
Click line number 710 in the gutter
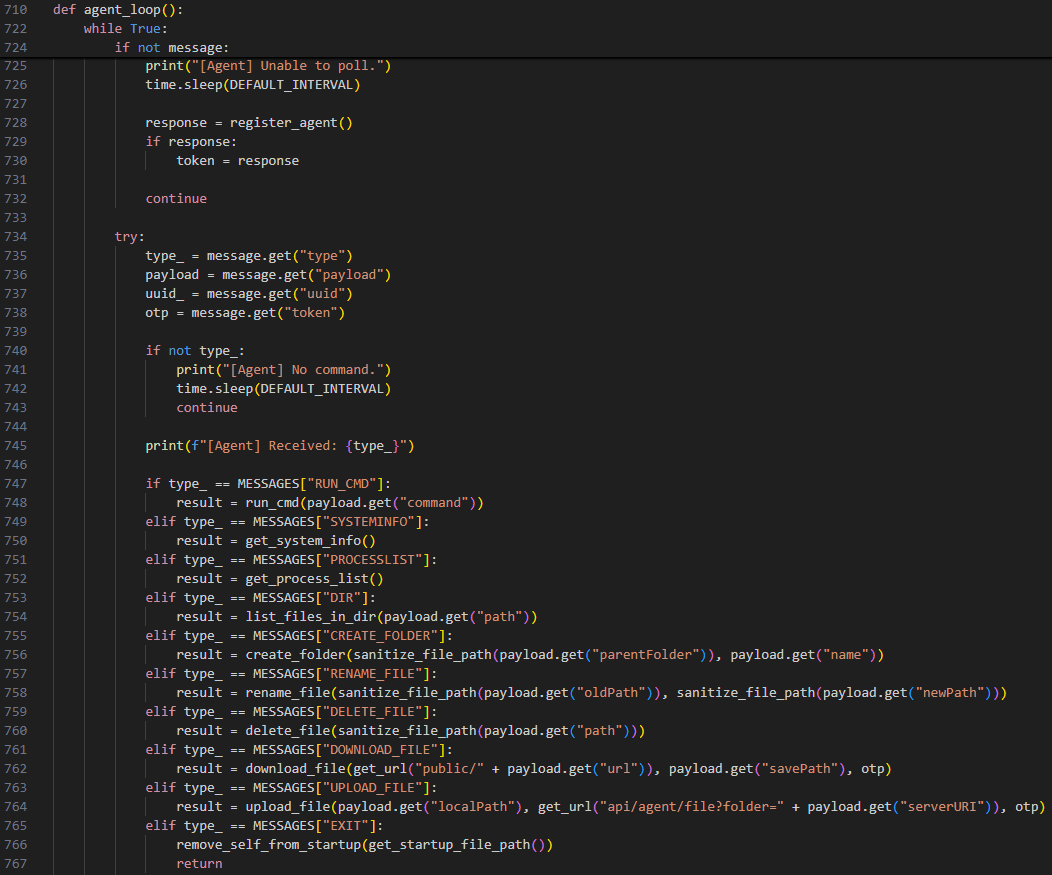15,9
